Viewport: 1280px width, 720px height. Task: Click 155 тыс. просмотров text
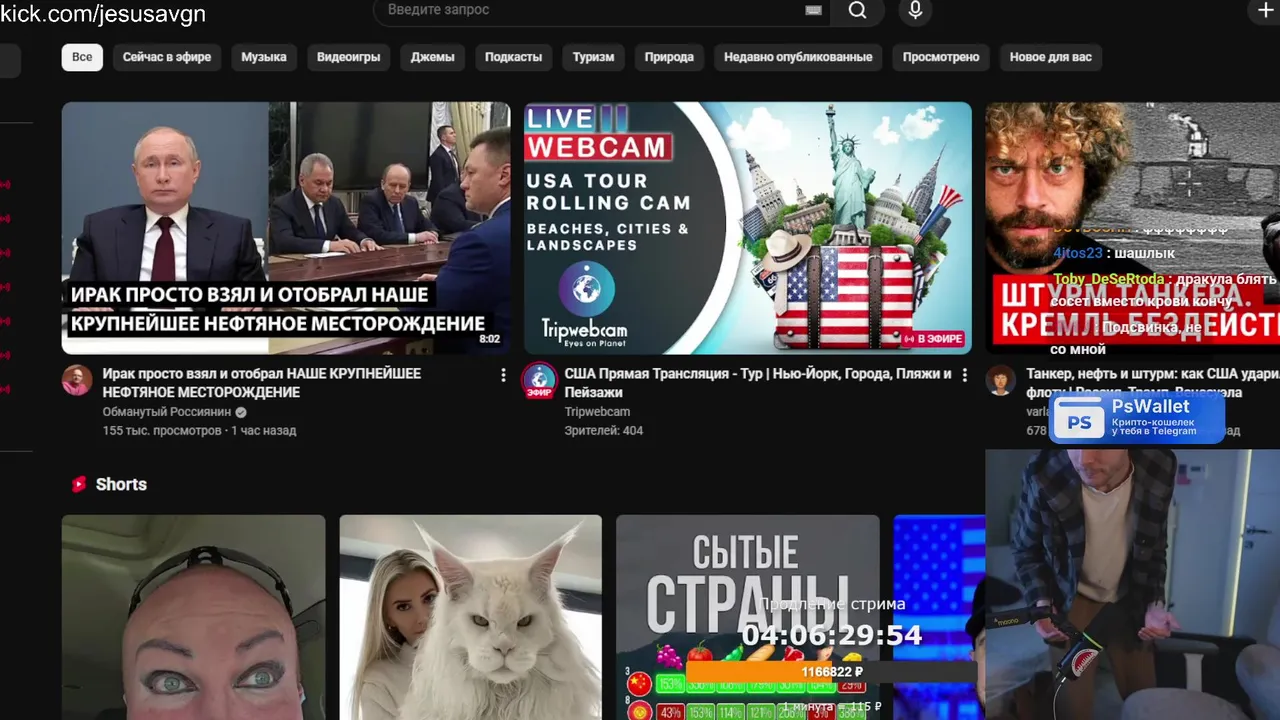[x=162, y=431]
